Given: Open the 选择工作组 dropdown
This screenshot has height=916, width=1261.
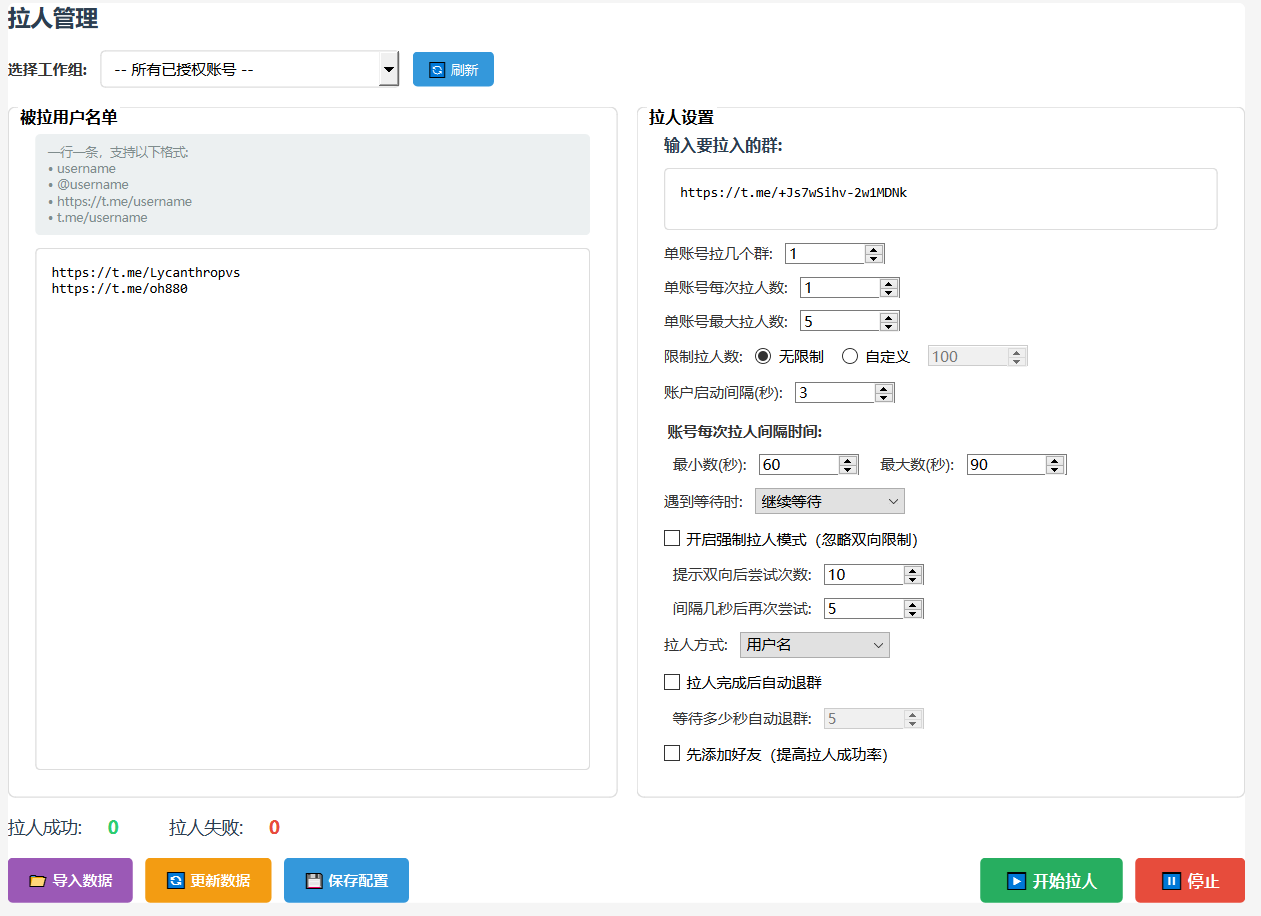Looking at the screenshot, I should [250, 70].
